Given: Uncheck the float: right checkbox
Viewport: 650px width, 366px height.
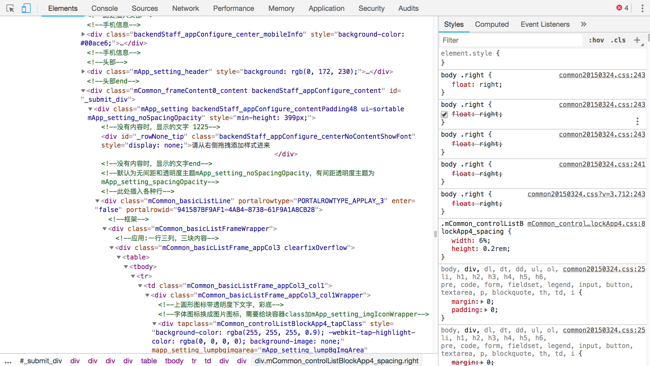Looking at the screenshot, I should click(x=444, y=114).
